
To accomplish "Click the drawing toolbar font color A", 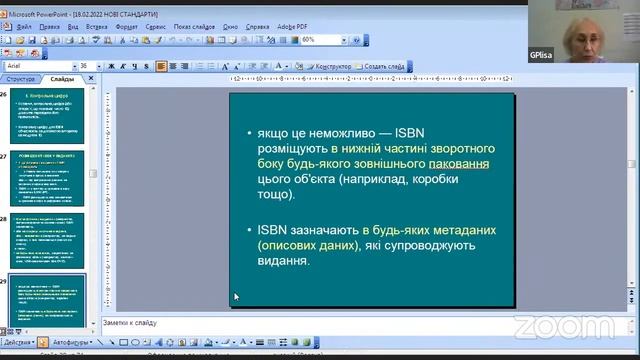I will pyautogui.click(x=243, y=342).
